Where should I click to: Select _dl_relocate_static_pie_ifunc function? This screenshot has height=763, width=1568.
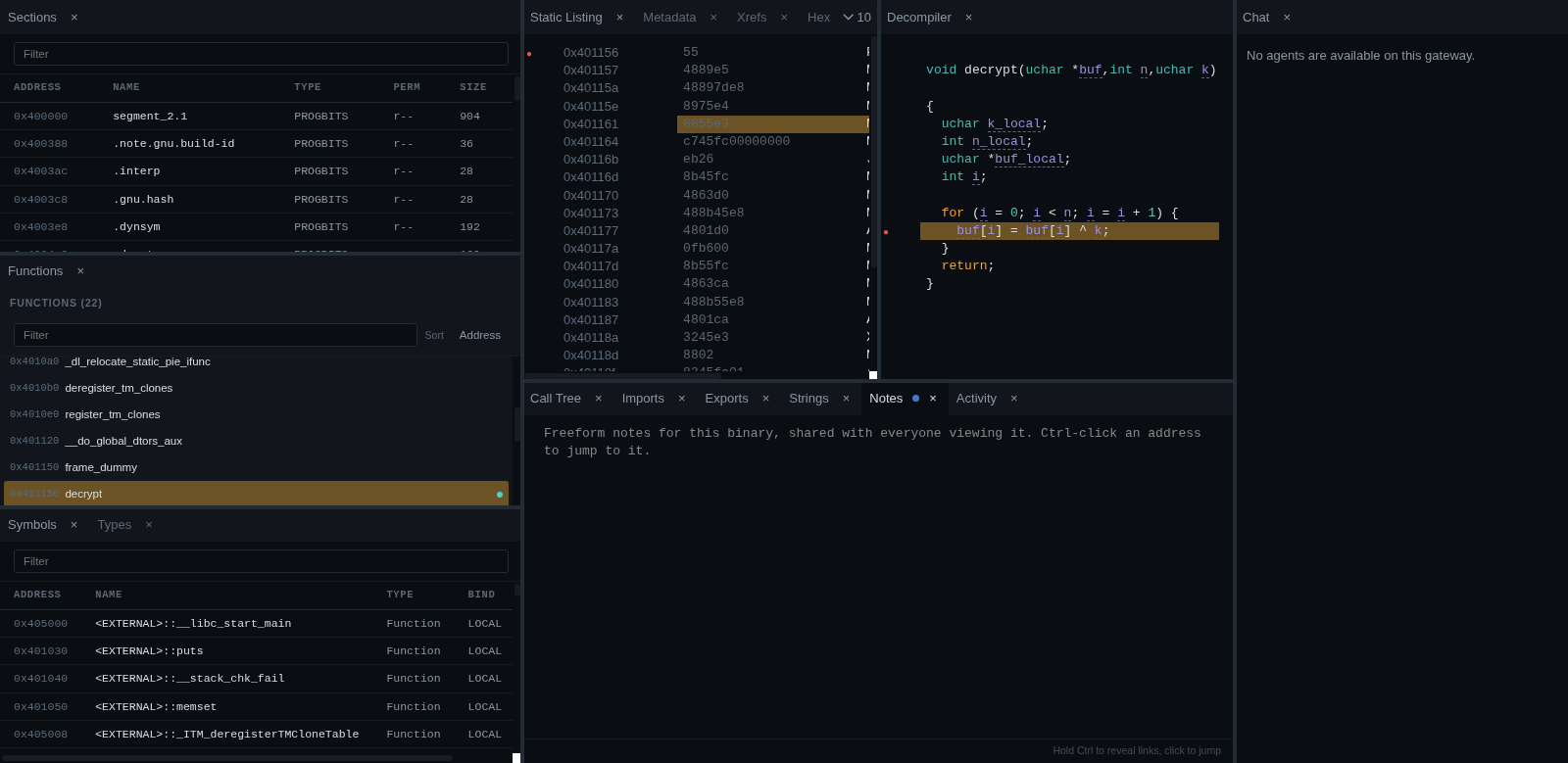click(x=256, y=362)
